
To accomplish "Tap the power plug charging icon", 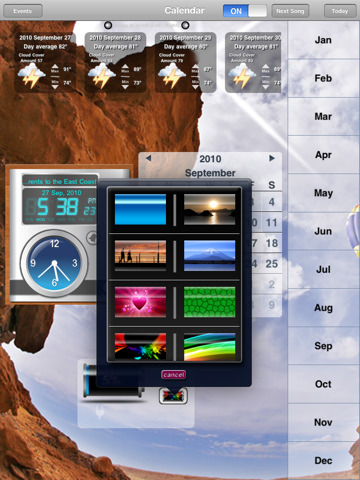I will pos(99,413).
